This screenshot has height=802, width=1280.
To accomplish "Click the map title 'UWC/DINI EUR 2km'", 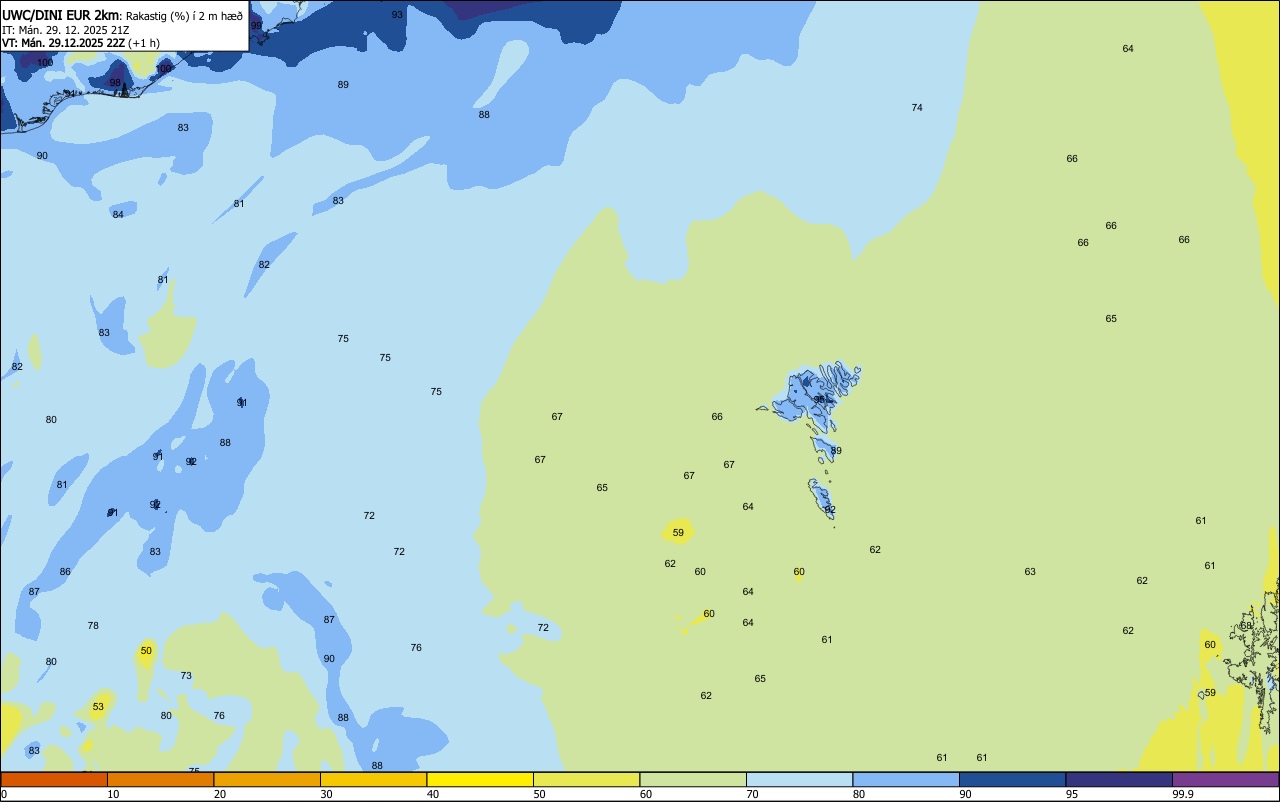I will coord(61,15).
